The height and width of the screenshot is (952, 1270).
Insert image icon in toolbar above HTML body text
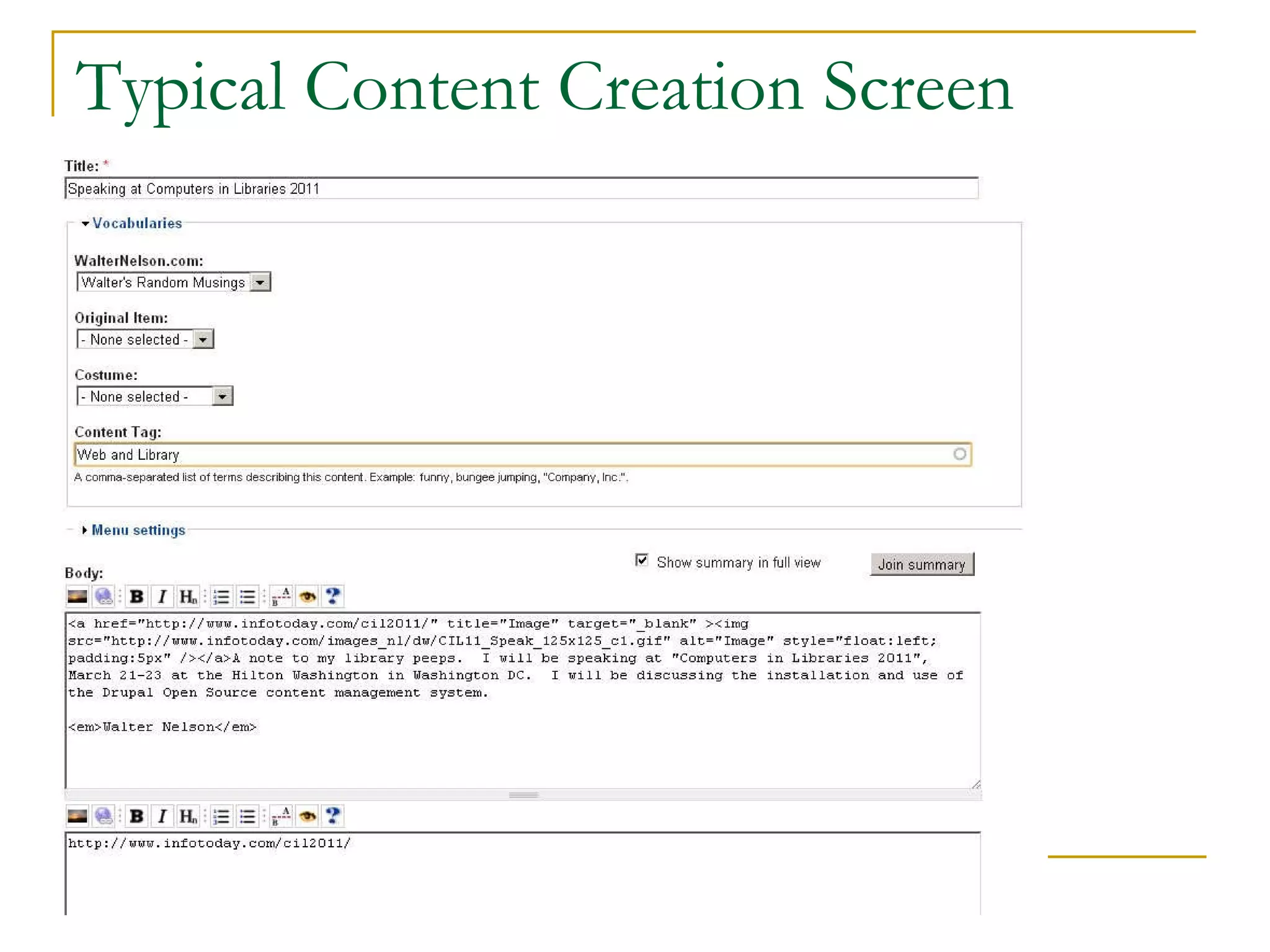click(x=78, y=596)
